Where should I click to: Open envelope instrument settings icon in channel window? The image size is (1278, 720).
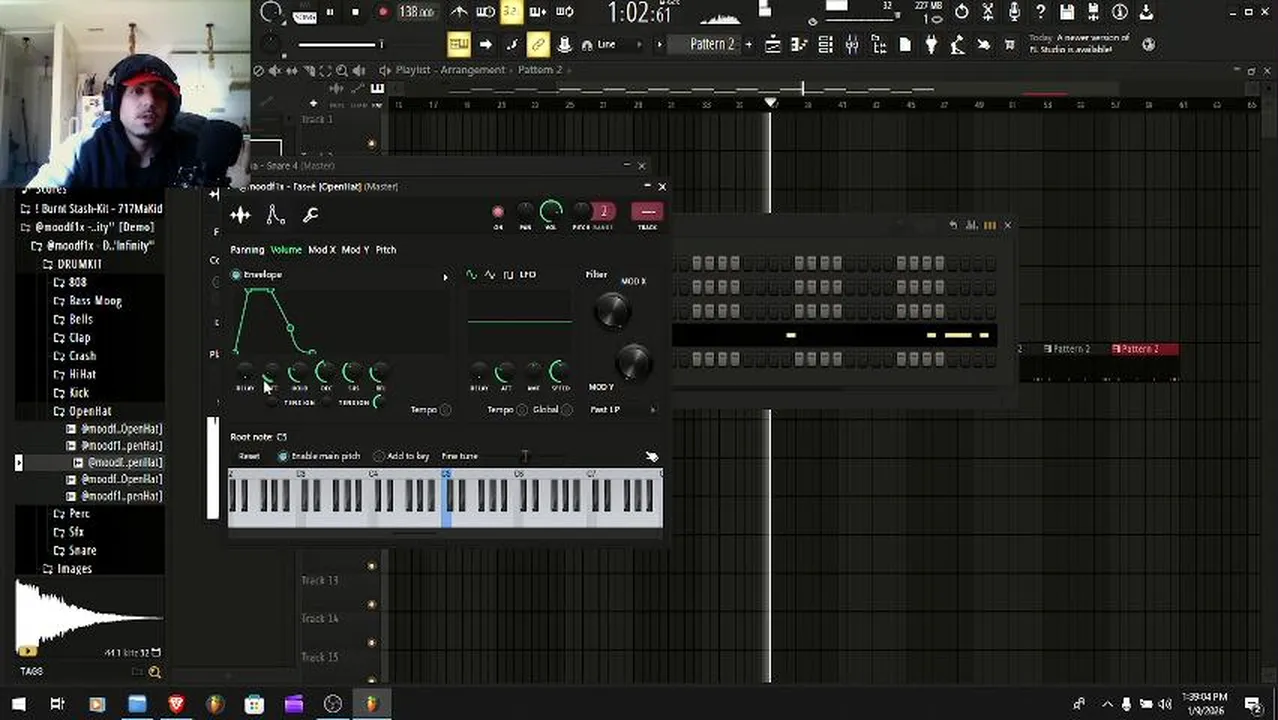pos(276,215)
